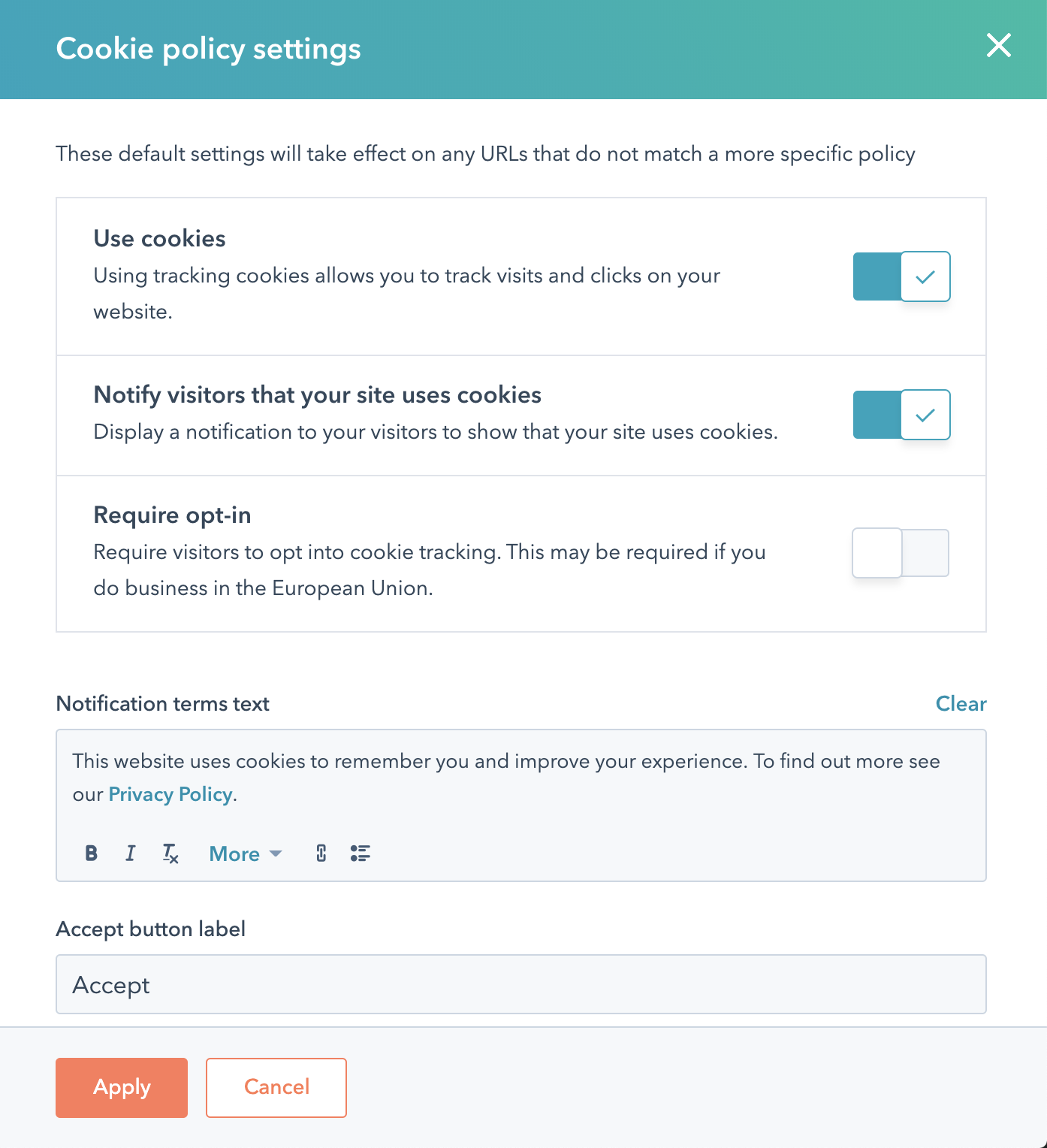Edit the Accept button label field
The height and width of the screenshot is (1148, 1047).
point(521,984)
